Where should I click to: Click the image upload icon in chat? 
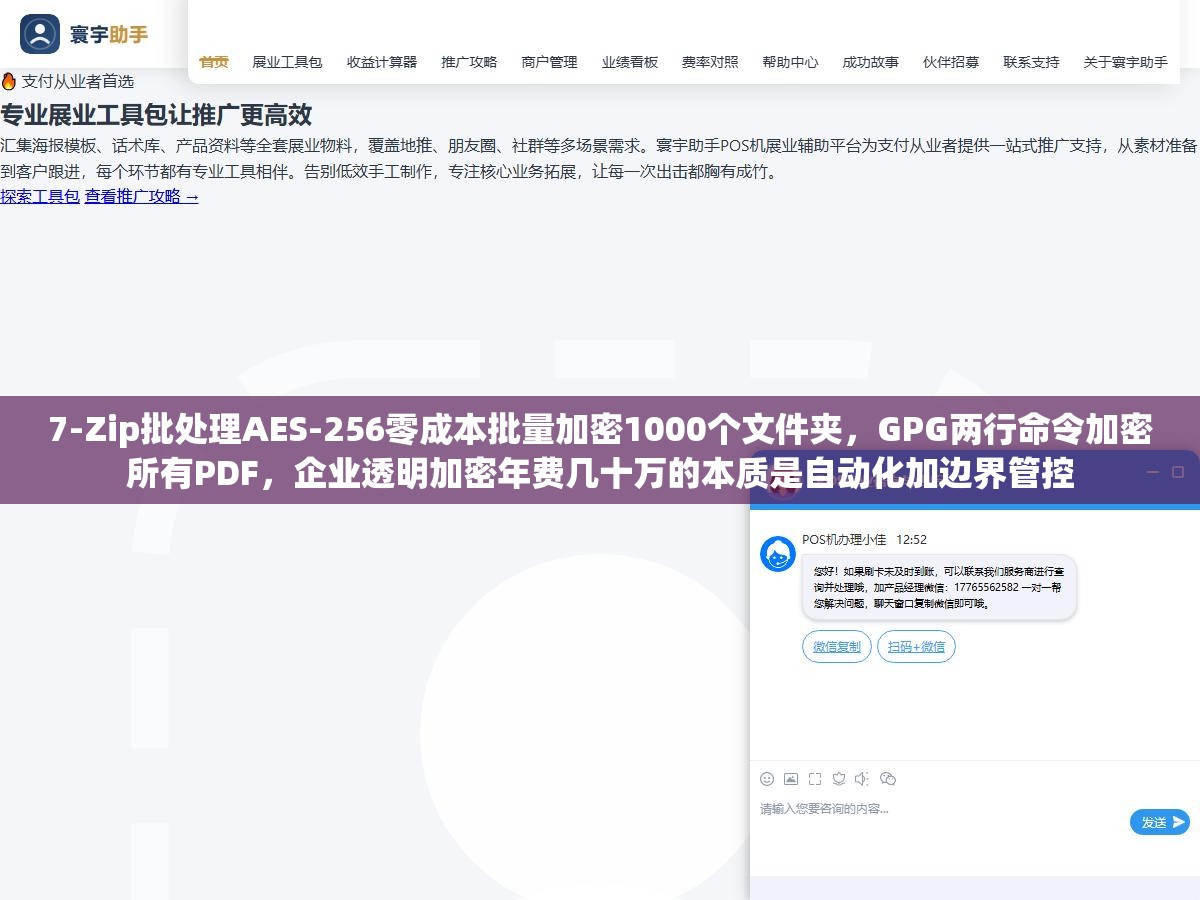pyautogui.click(x=791, y=779)
